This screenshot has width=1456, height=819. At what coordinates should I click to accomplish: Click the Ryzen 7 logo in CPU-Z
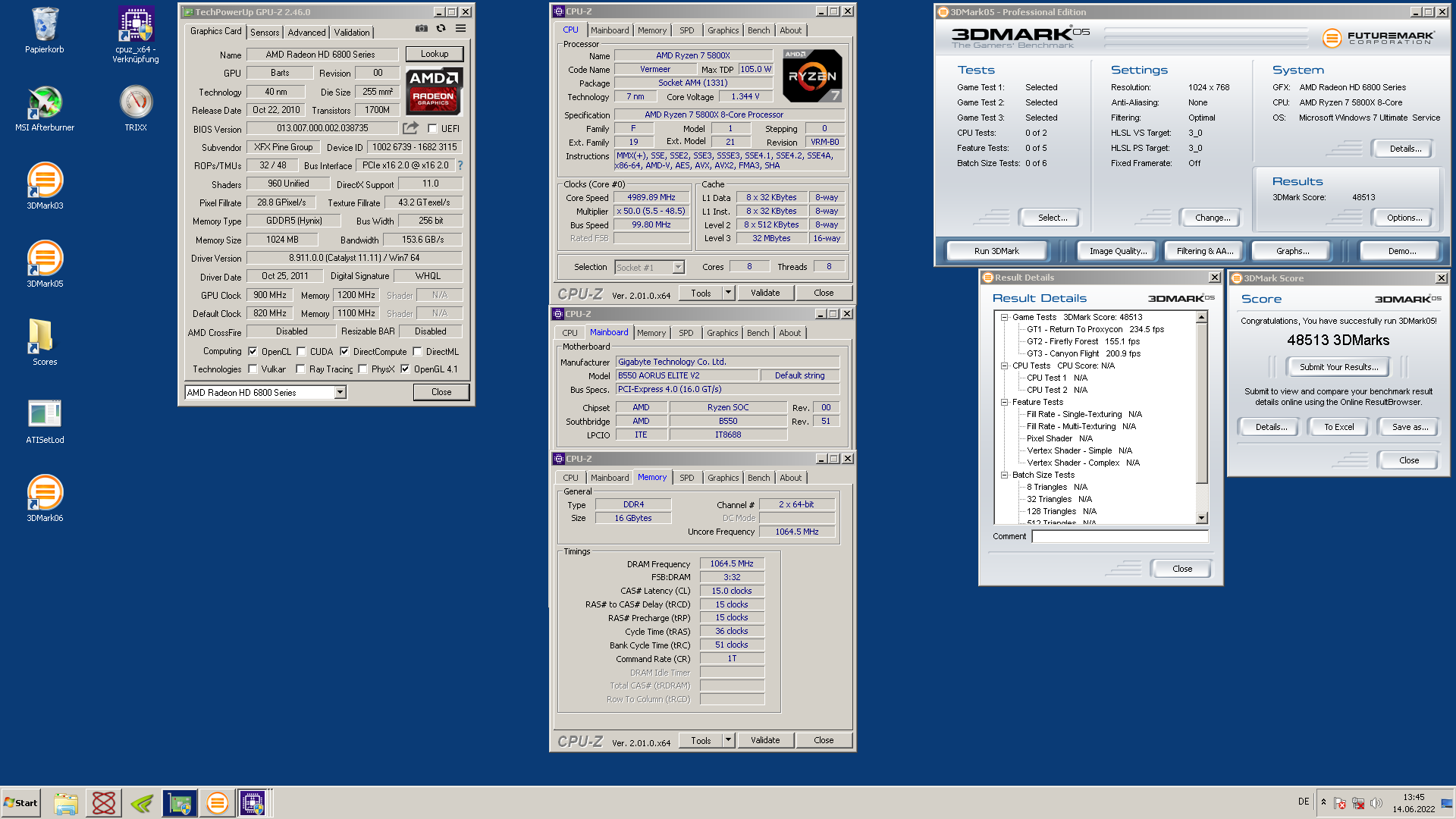(812, 76)
